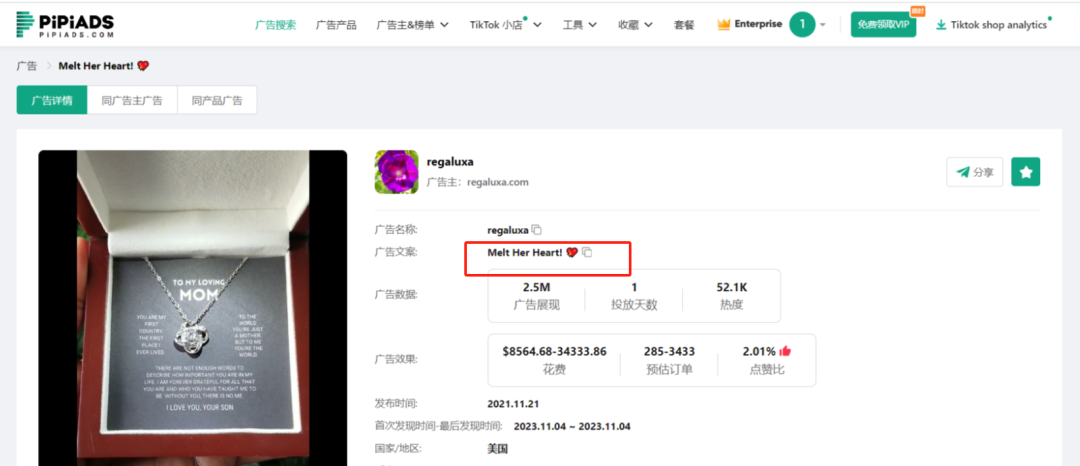Select the 广告详情 tab
The width and height of the screenshot is (1080, 466).
[52, 100]
